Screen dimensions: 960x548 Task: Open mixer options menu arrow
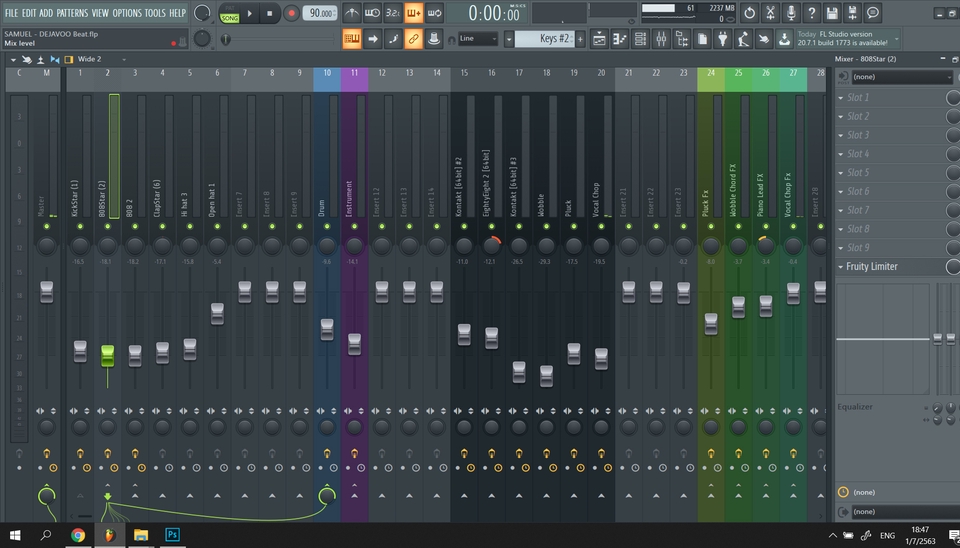[x=13, y=59]
